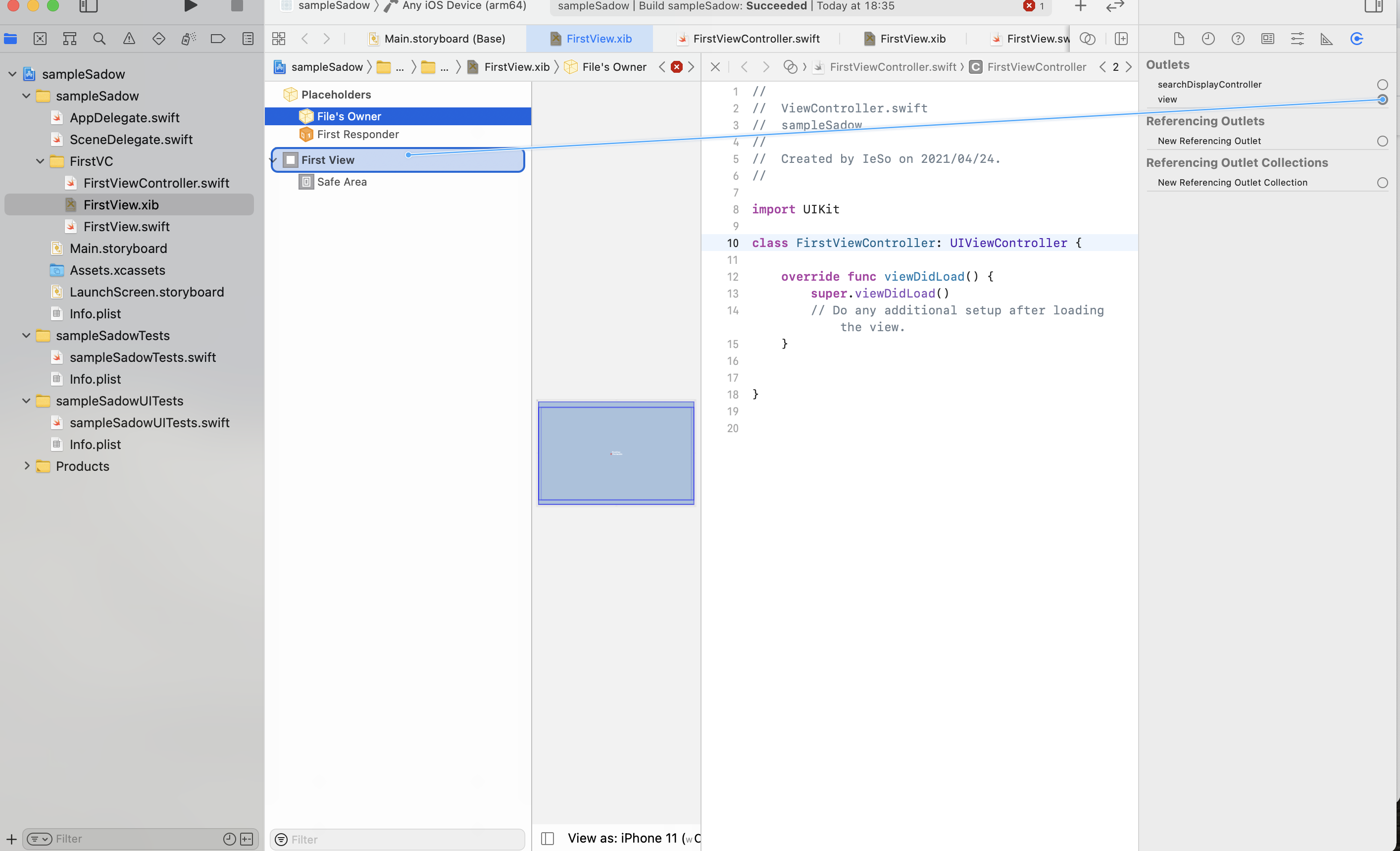Select AppDelegate.swift in navigator
Viewport: 1400px width, 851px height.
[124, 118]
